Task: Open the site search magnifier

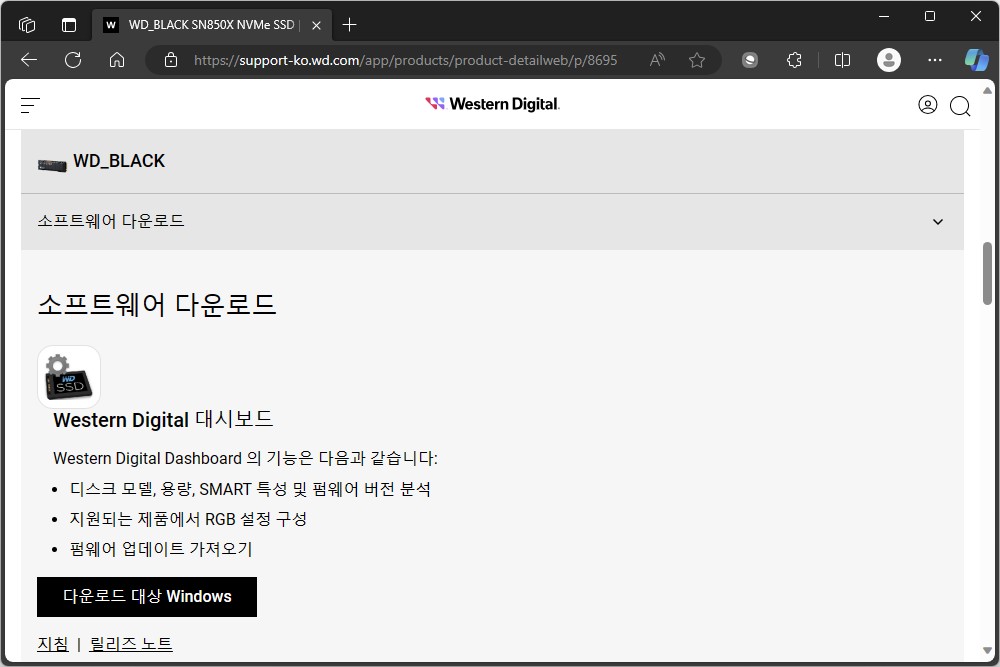Action: click(960, 106)
